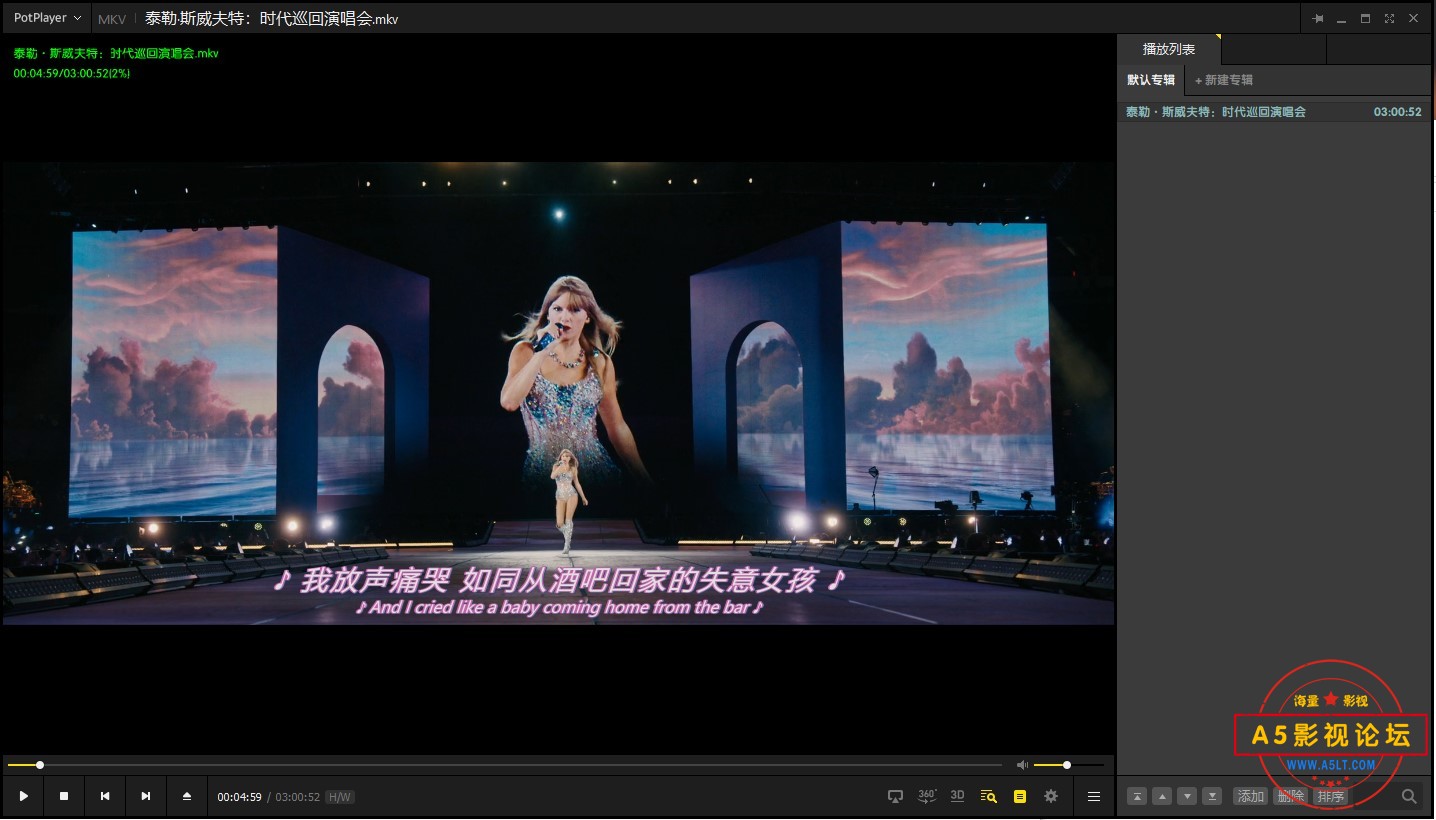Screen dimensions: 1436x820
Task: Toggle 3D video mode
Action: (957, 795)
